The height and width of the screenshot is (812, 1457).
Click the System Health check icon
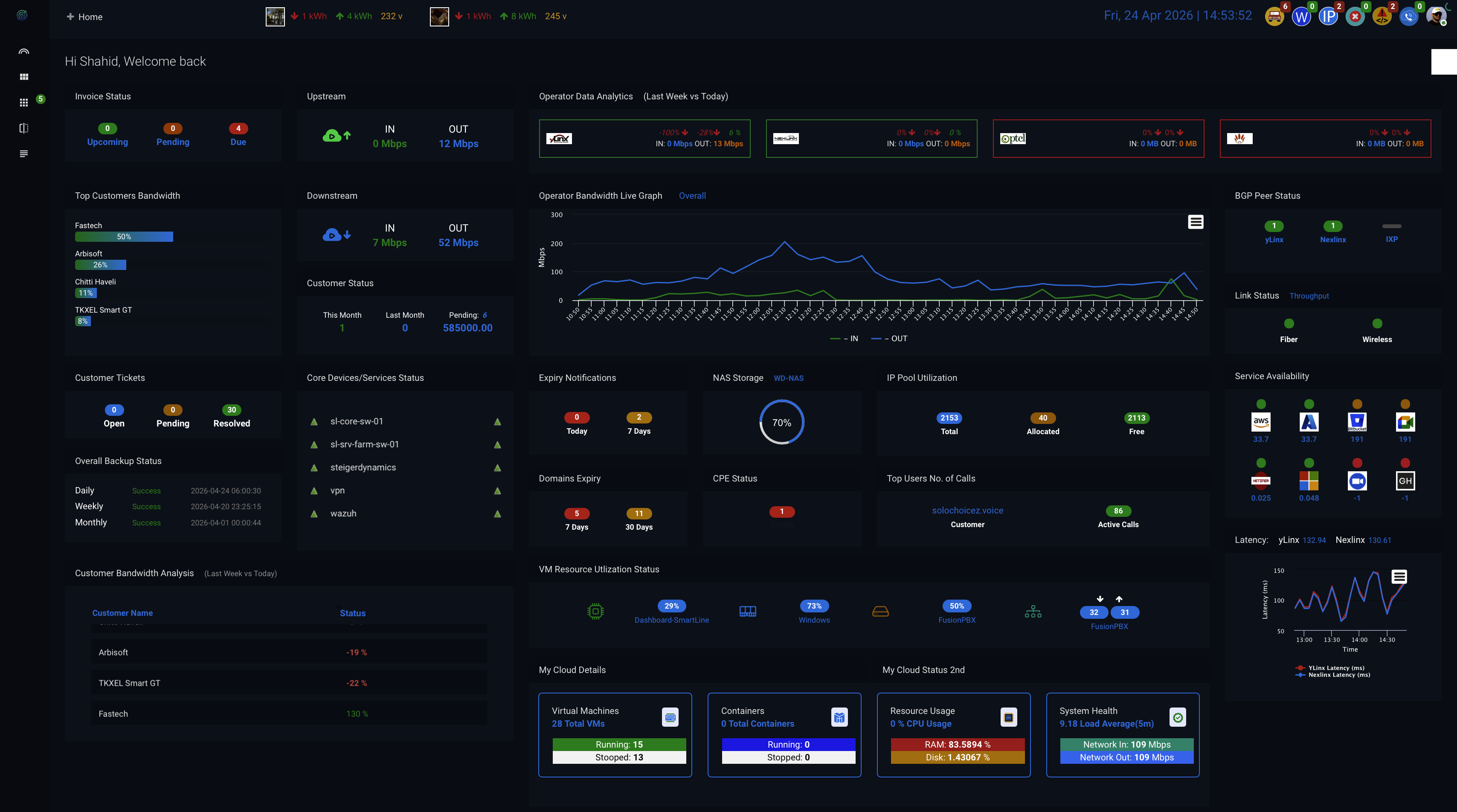pos(1178,718)
